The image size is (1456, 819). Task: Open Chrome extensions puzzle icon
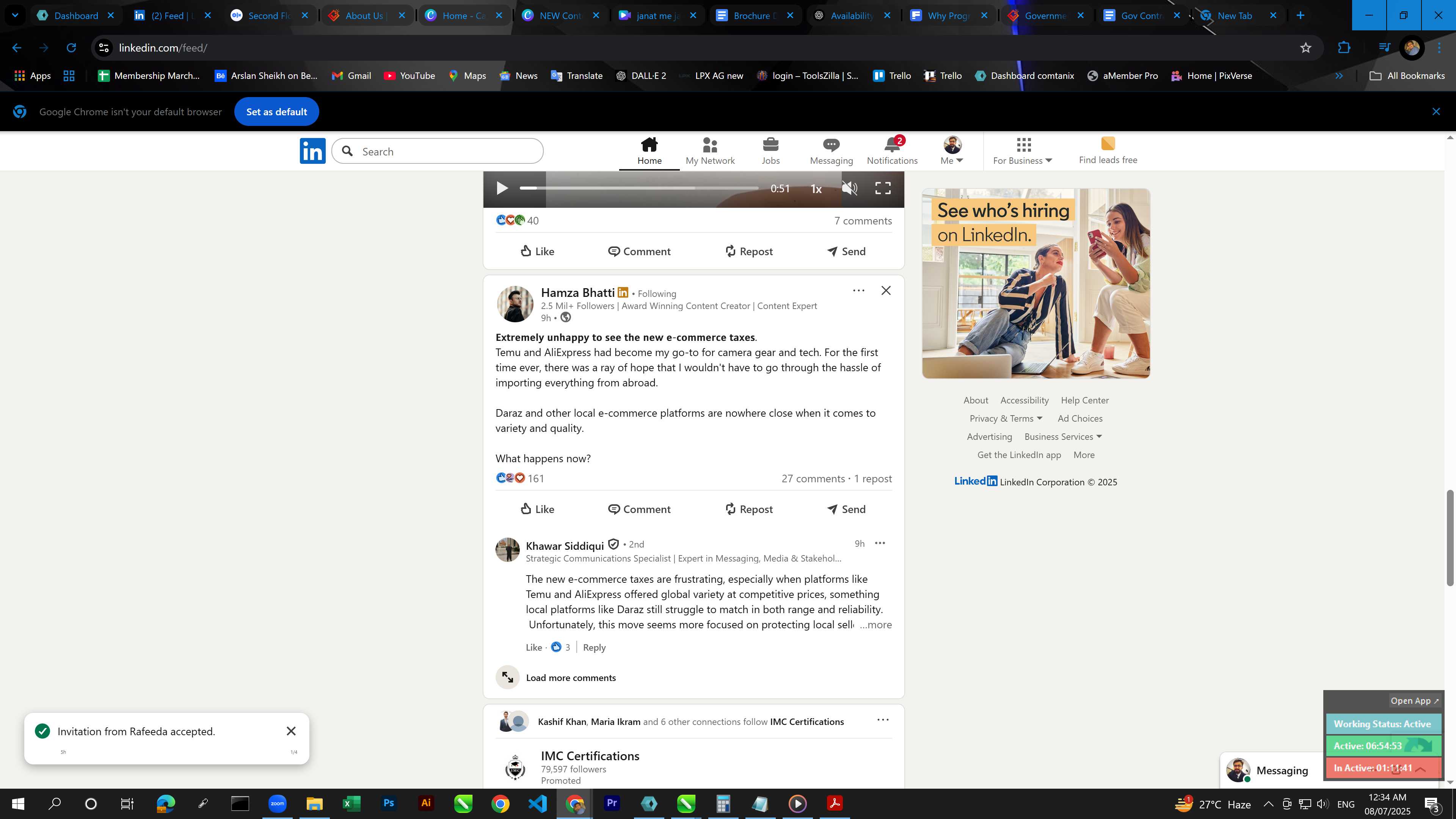1343,48
